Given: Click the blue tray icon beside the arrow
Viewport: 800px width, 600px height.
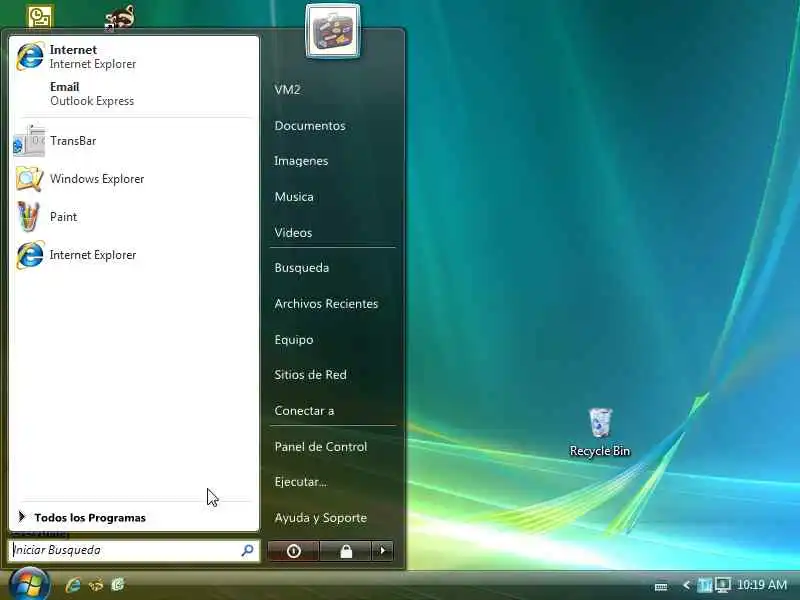Looking at the screenshot, I should [705, 585].
